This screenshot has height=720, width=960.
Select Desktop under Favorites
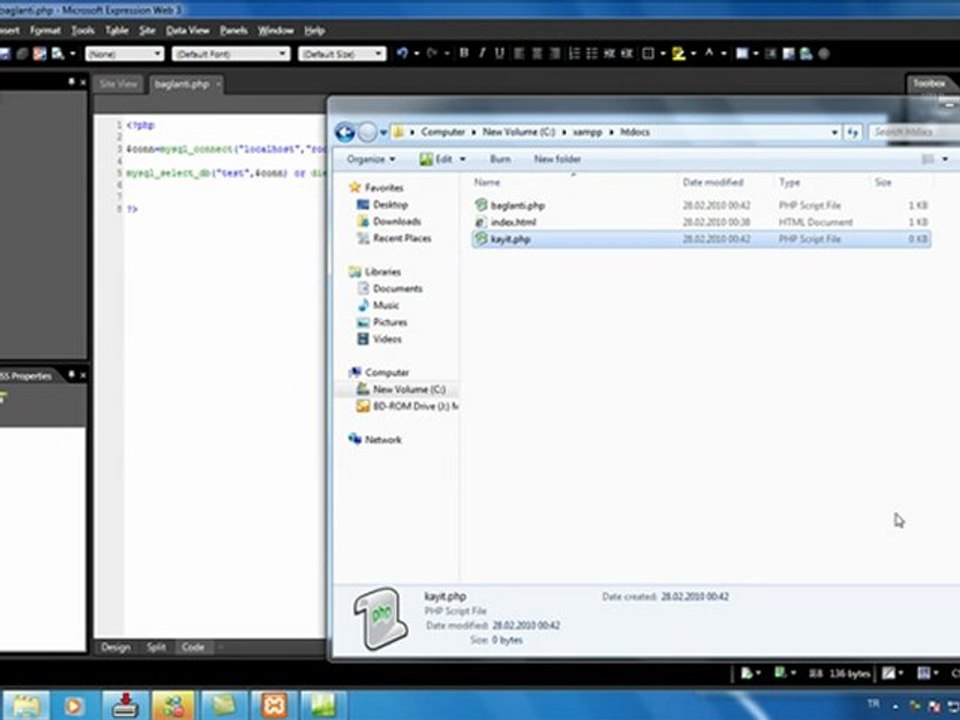pos(390,204)
